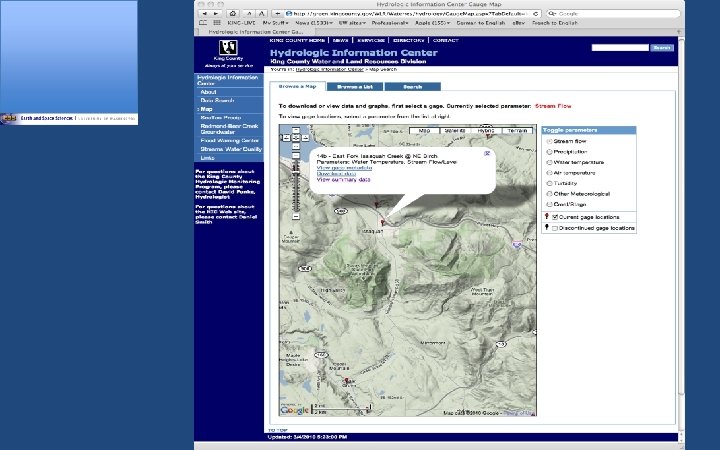Decrease page text size
The width and height of the screenshot is (720, 450).
pos(249,14)
